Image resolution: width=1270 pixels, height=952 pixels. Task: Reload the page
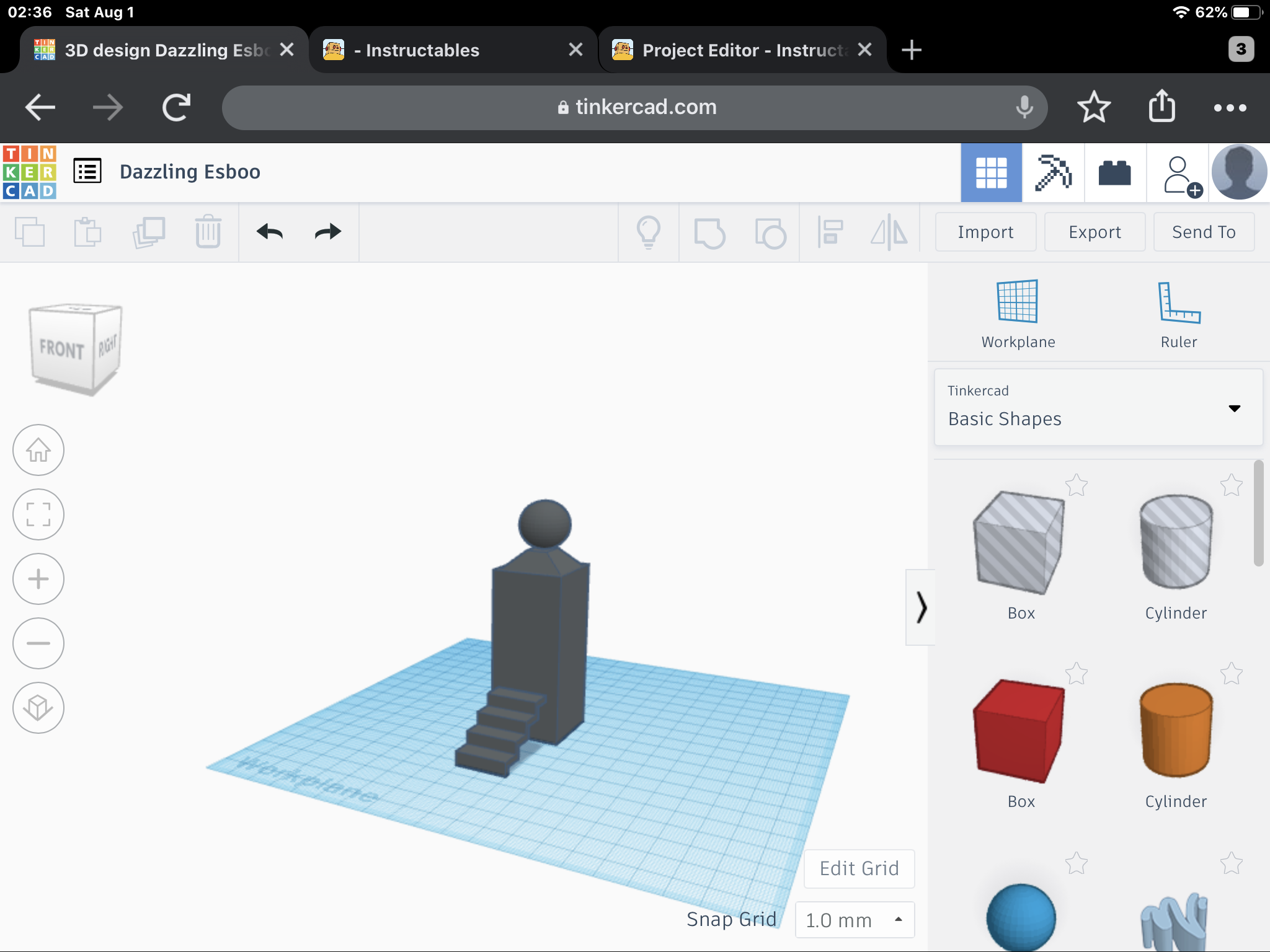point(176,107)
